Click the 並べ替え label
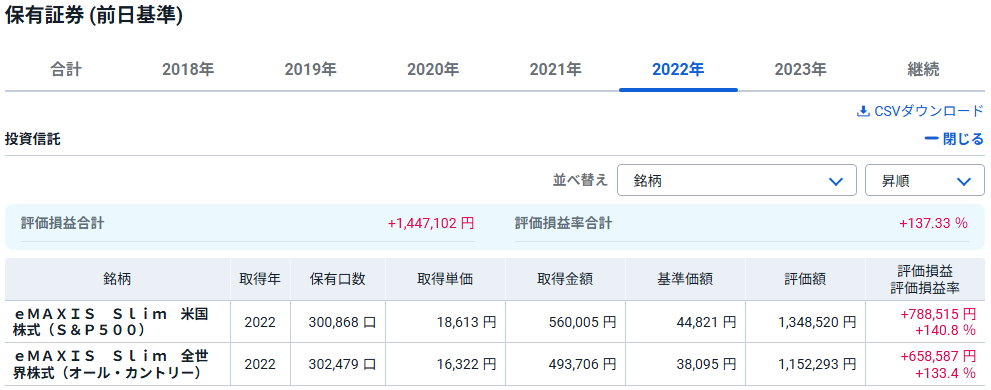991x390 pixels. pyautogui.click(x=580, y=180)
